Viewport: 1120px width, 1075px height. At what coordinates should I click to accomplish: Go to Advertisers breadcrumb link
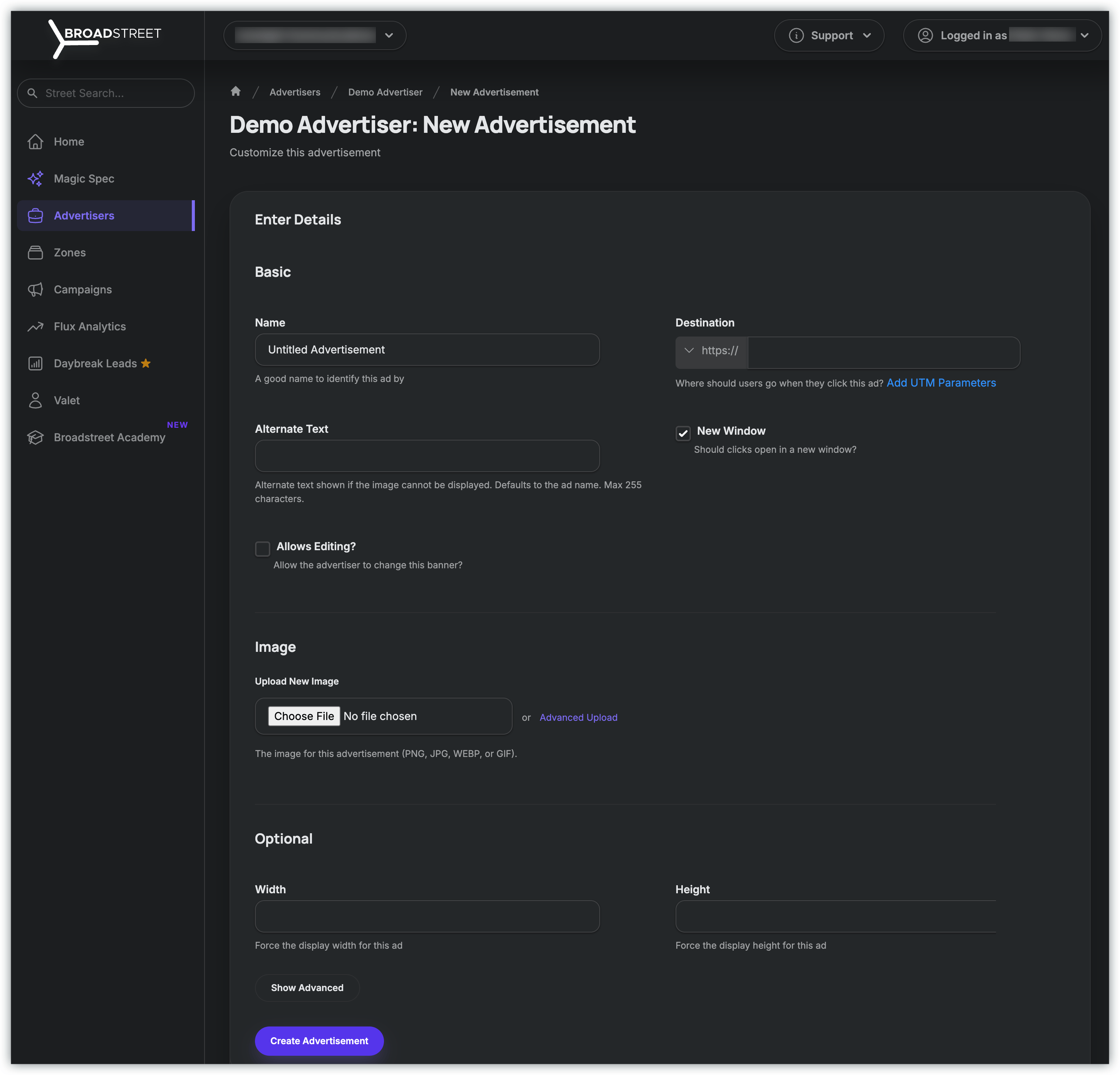[x=295, y=92]
